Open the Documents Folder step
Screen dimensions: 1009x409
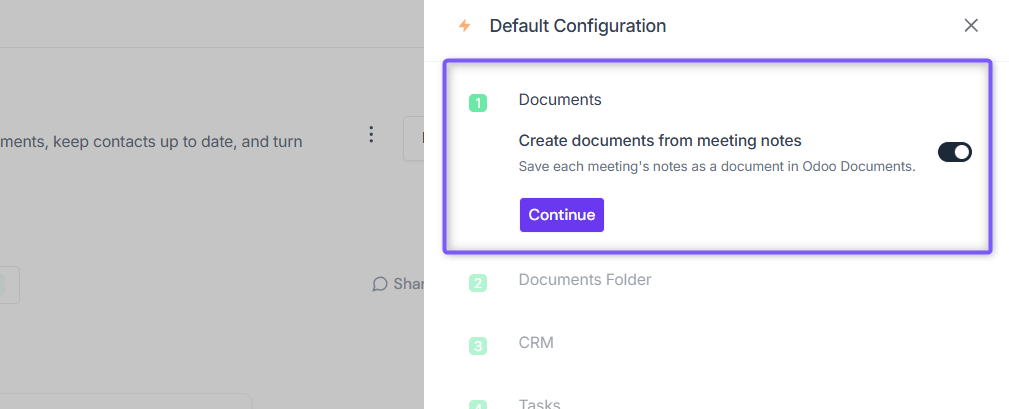coord(585,280)
